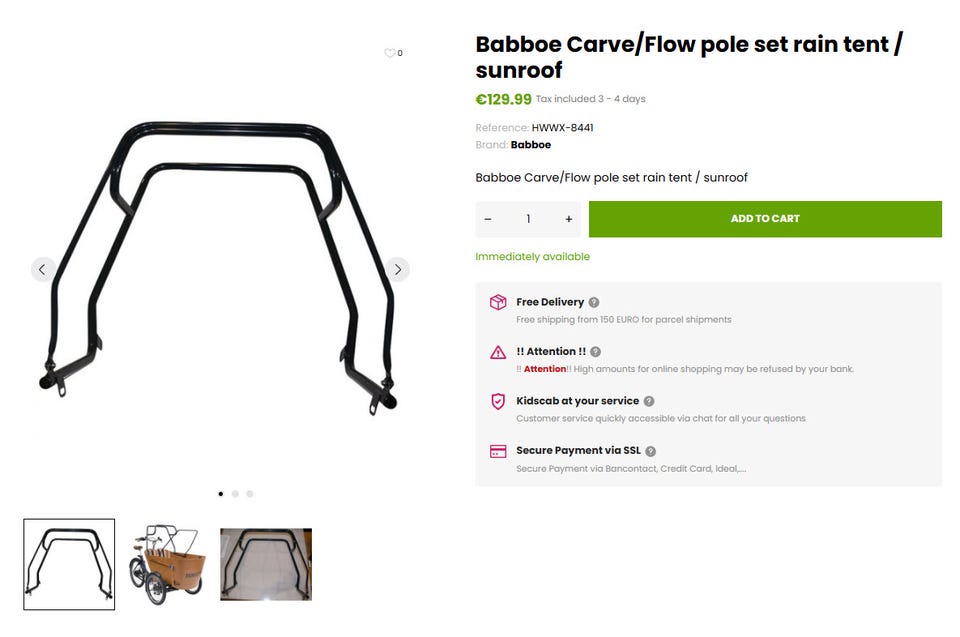
Task: Click Kidscab service shield icon
Action: pos(498,401)
